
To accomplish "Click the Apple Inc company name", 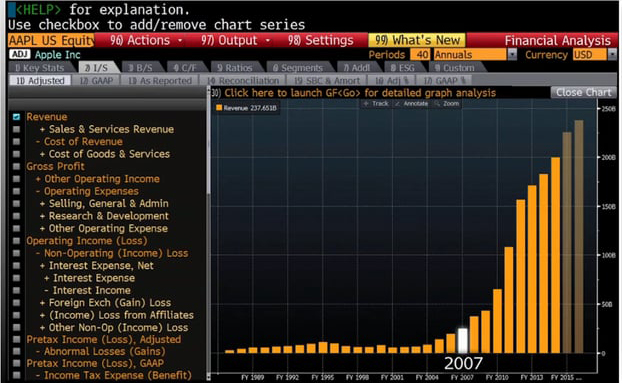I will [58, 55].
